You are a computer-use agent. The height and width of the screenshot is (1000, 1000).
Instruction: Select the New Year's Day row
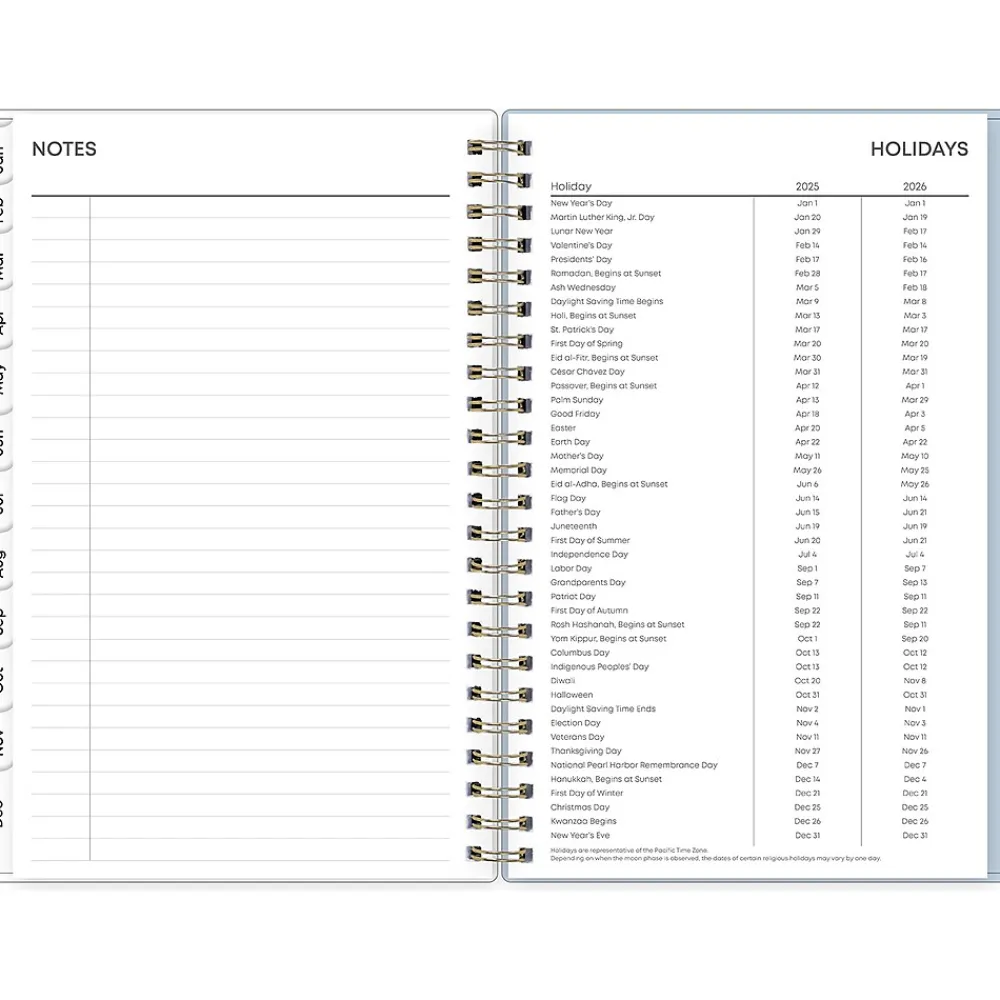click(581, 203)
